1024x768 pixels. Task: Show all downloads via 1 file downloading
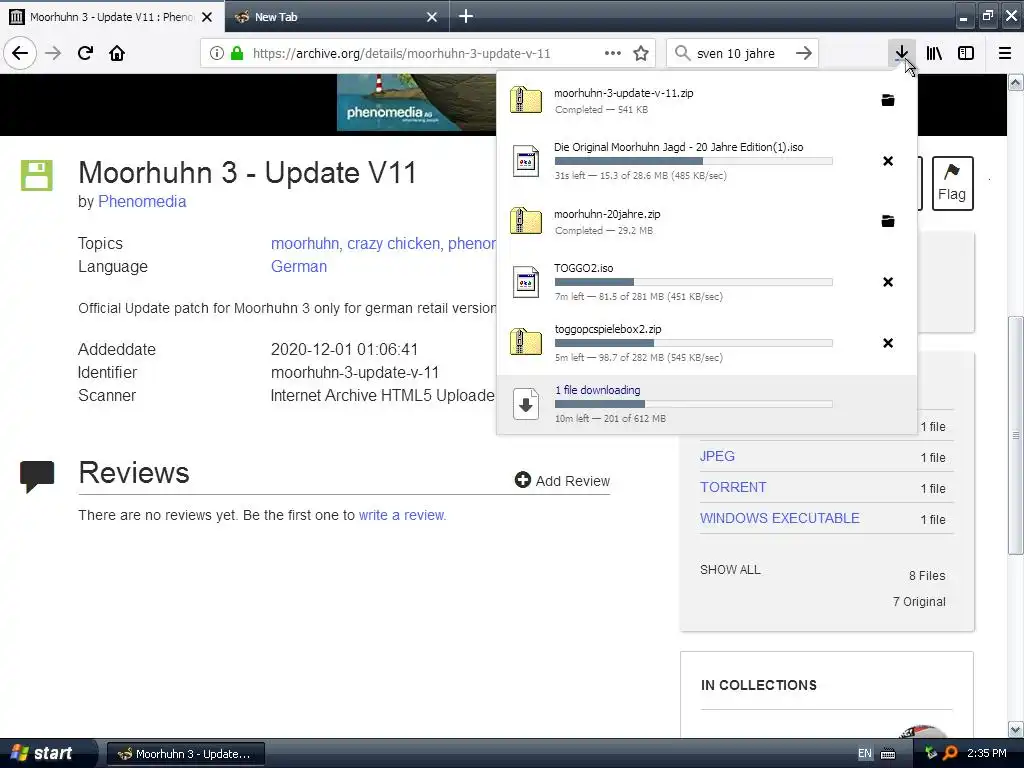tap(707, 404)
